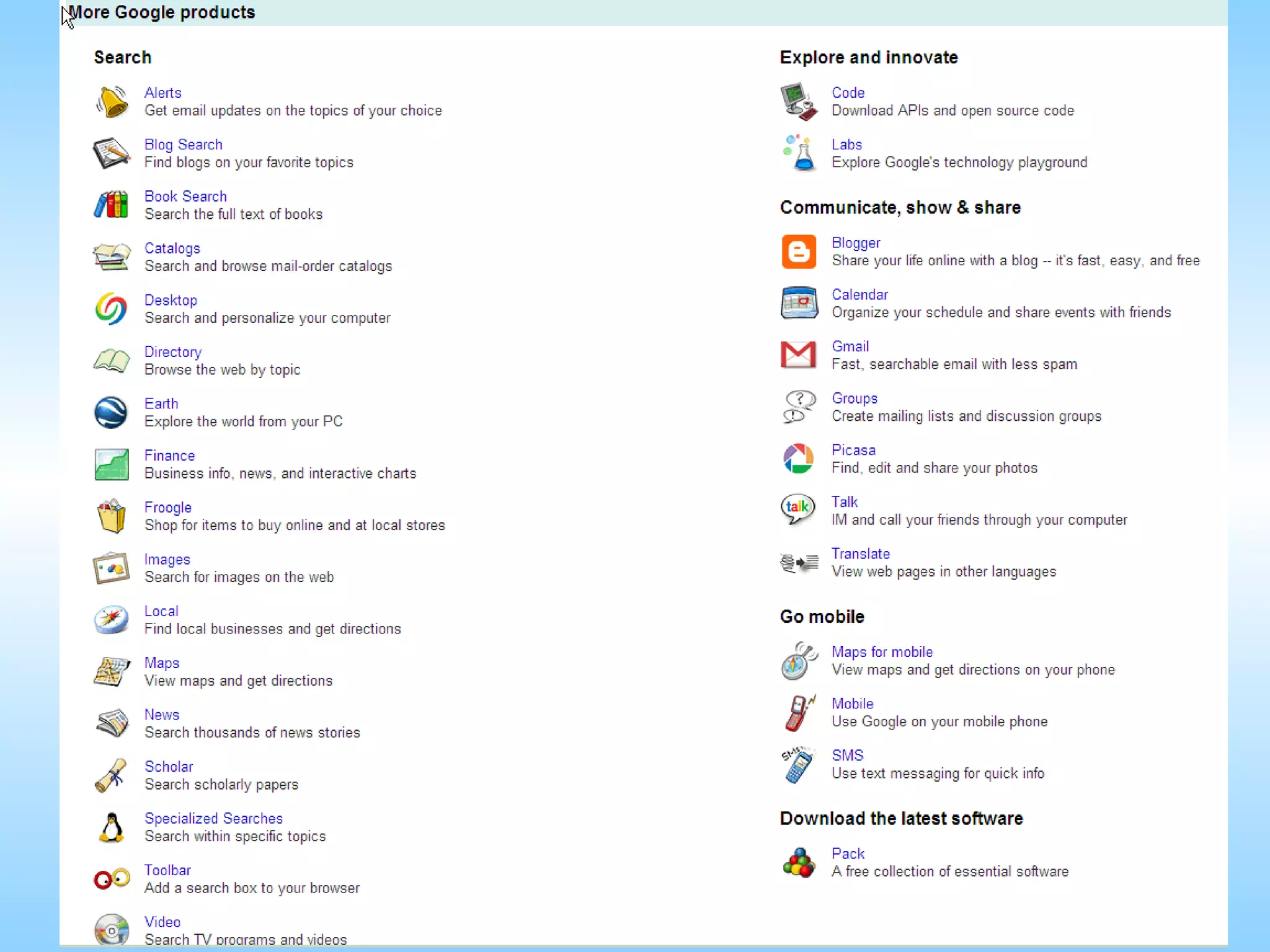
Task: Click the Local compass icon
Action: (x=112, y=619)
